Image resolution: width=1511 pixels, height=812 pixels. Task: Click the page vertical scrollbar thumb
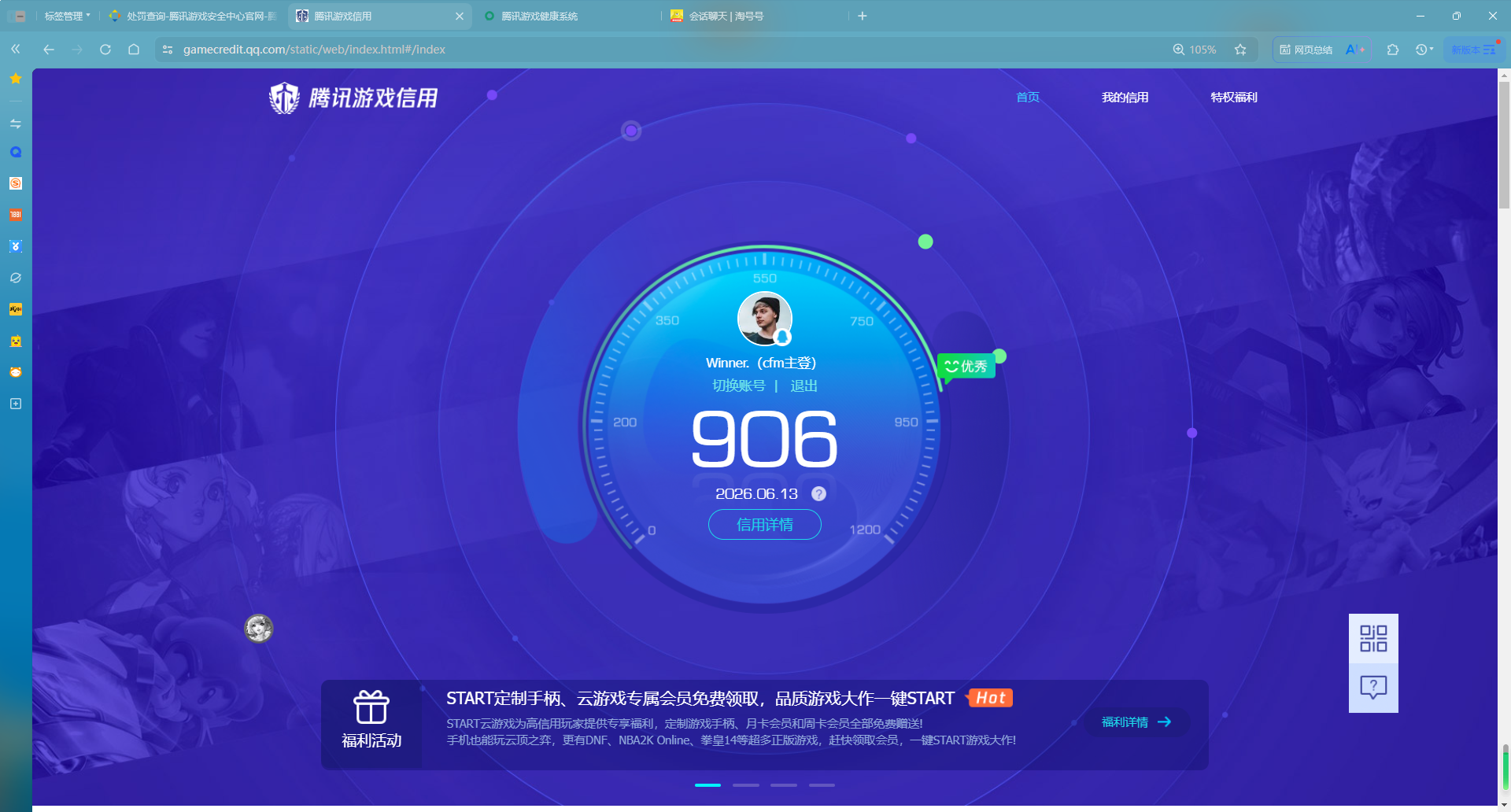coord(1504,146)
